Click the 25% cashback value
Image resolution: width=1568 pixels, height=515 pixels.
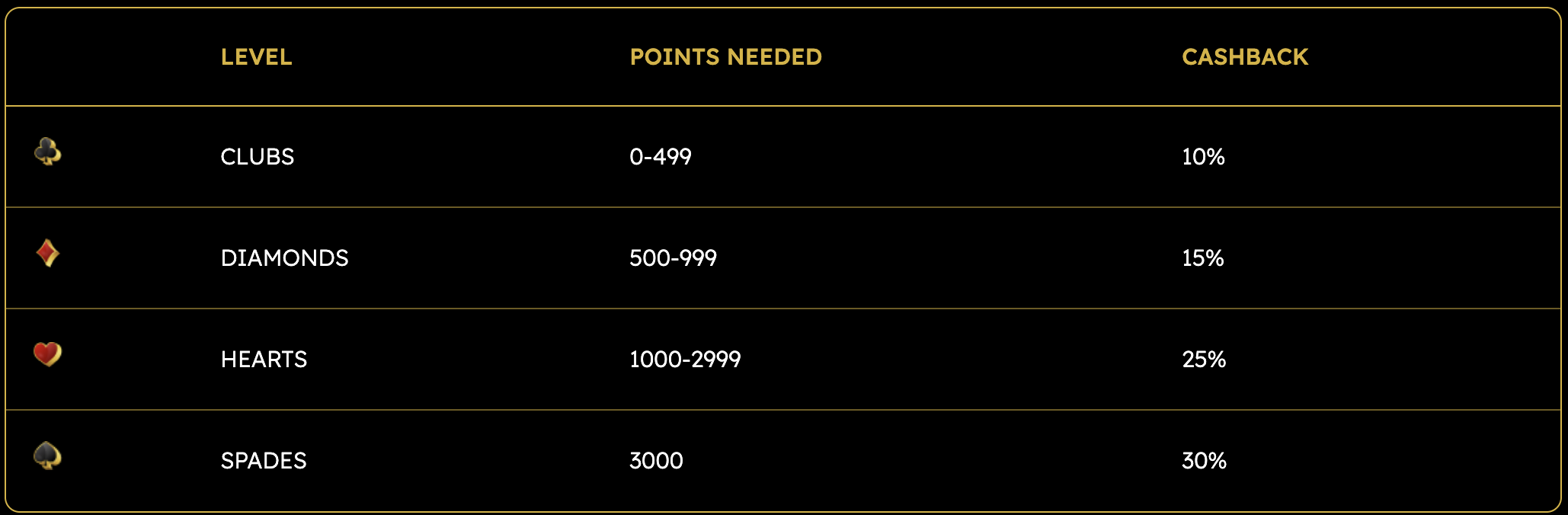(1204, 360)
